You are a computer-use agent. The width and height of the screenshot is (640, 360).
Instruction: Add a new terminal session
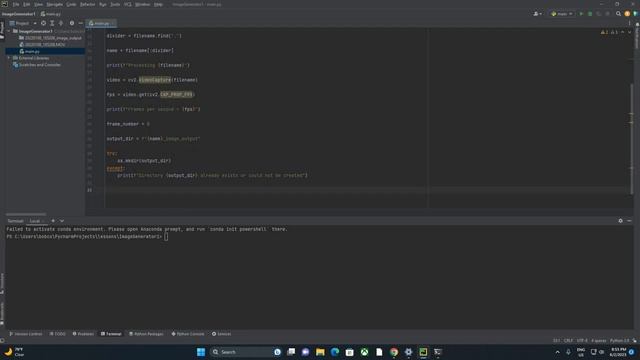tap(53, 221)
